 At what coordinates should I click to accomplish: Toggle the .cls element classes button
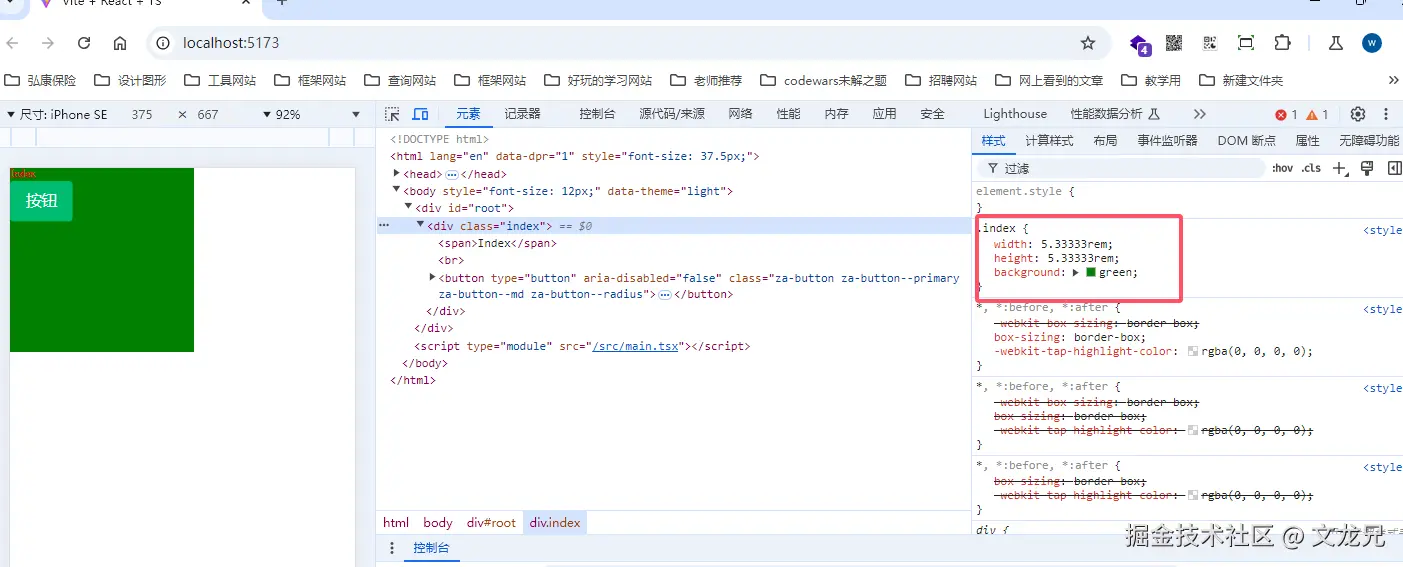tap(1311, 168)
